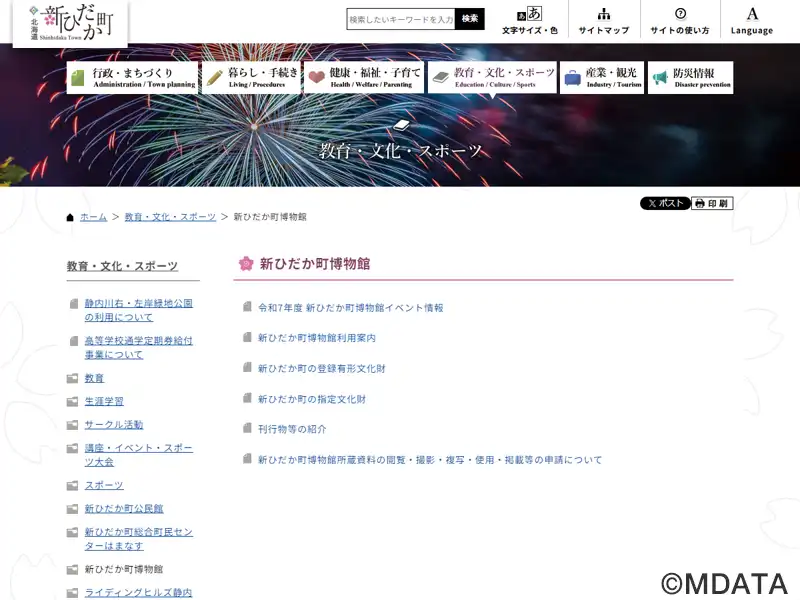The height and width of the screenshot is (600, 800).
Task: Click the book icon above banner title
Action: (x=401, y=126)
